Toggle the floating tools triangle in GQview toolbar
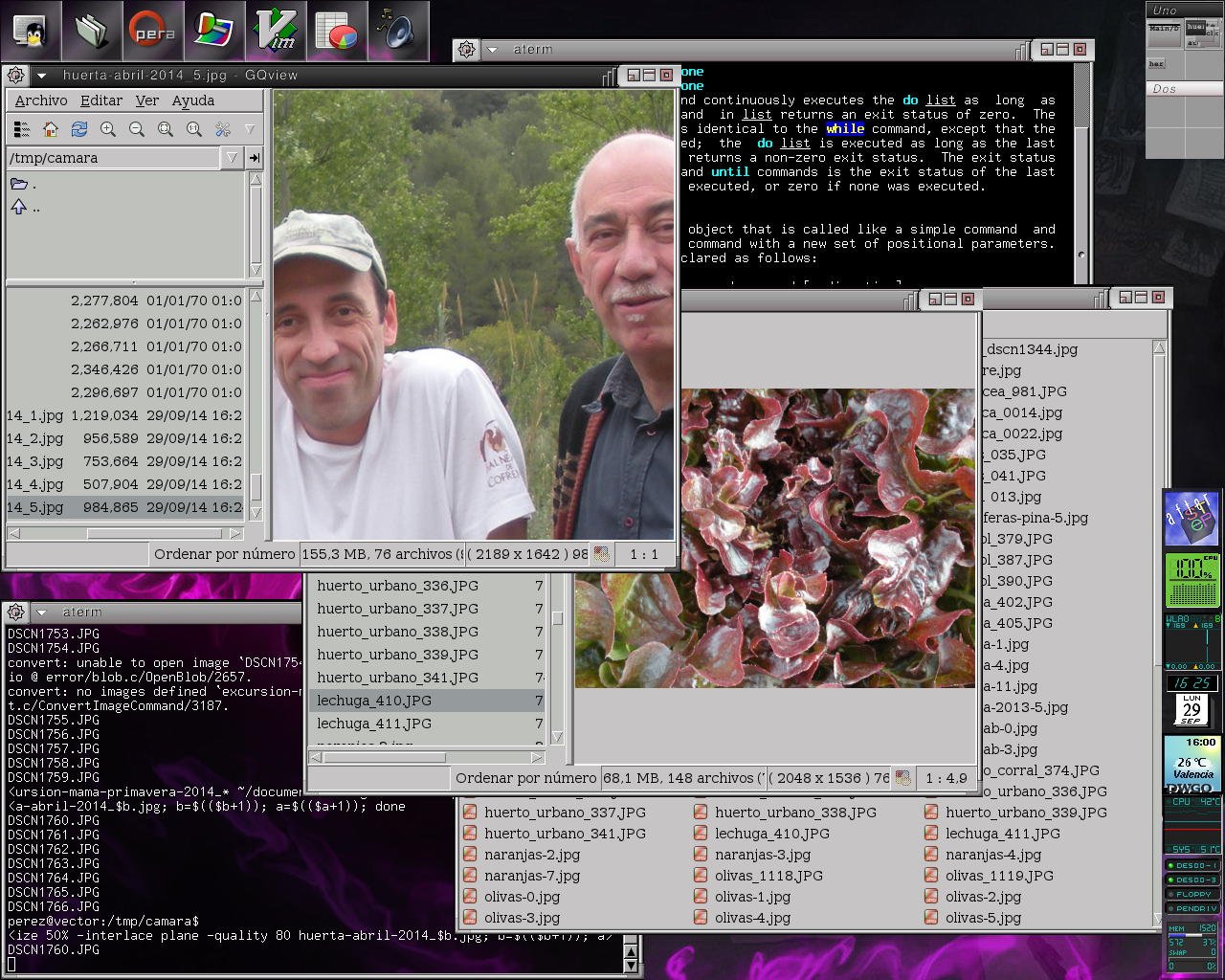1225x980 pixels. tap(250, 128)
